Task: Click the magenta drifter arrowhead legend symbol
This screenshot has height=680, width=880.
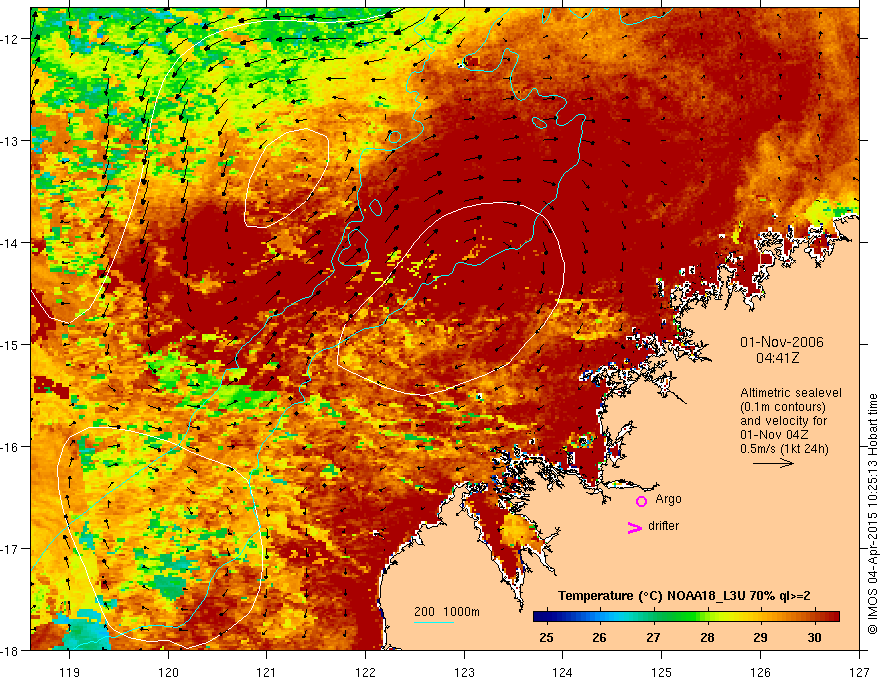Action: 635,527
